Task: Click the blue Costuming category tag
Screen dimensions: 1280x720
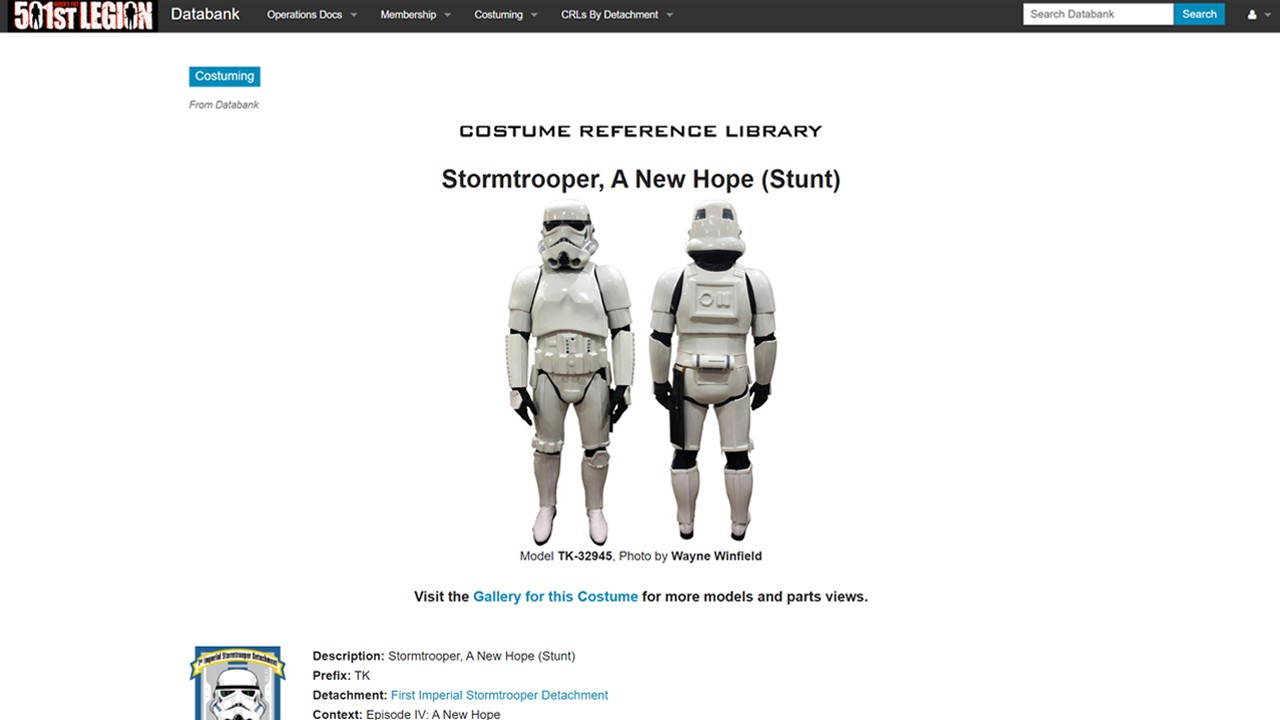Action: coord(225,76)
